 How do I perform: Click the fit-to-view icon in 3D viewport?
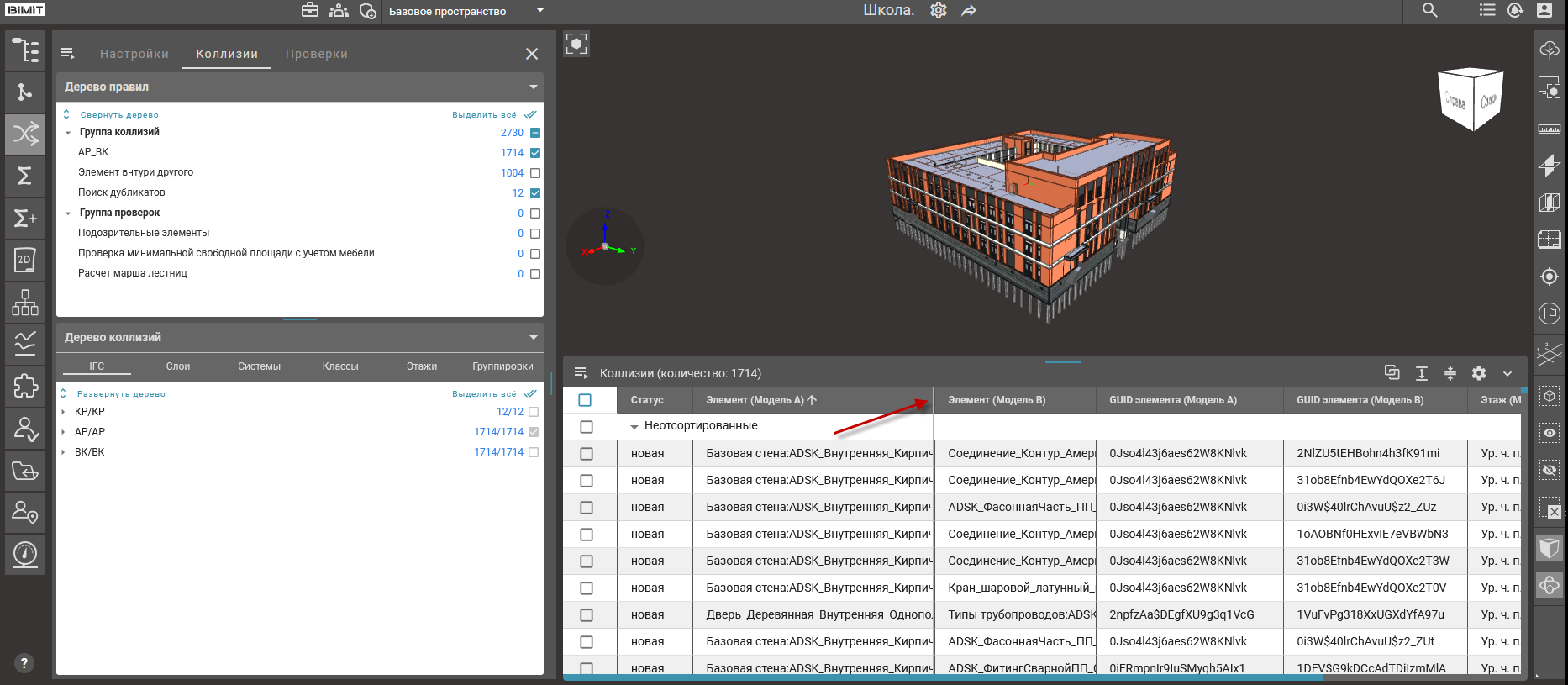click(x=576, y=44)
